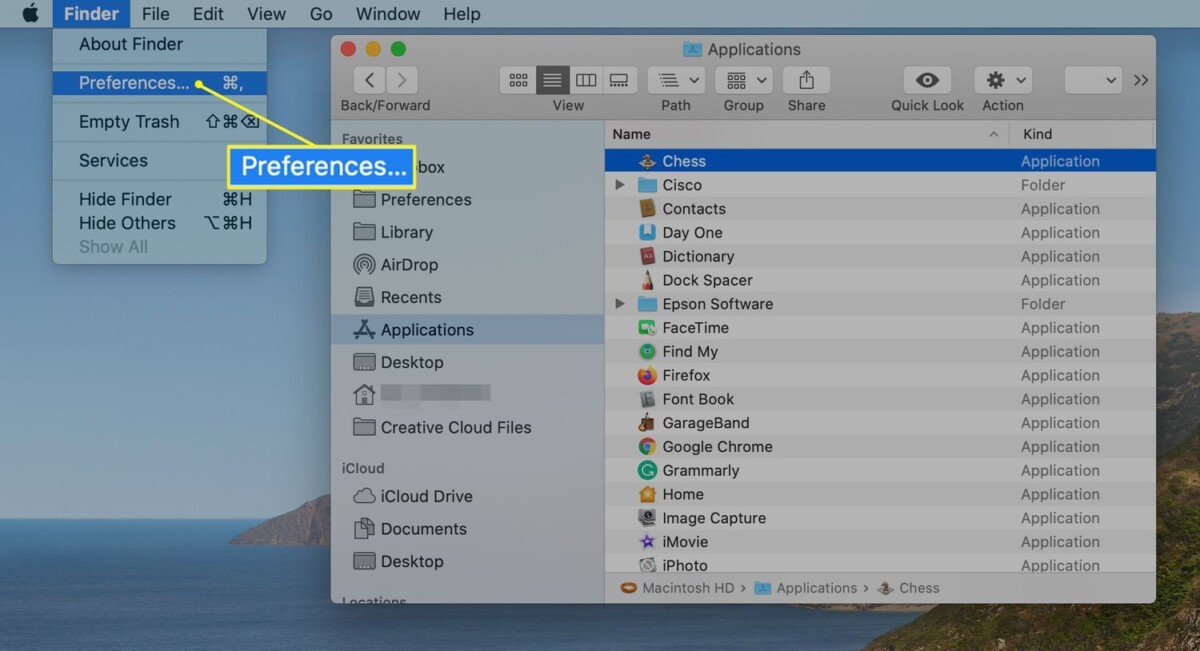Open the Finder menu title
This screenshot has height=651, width=1200.
click(91, 14)
